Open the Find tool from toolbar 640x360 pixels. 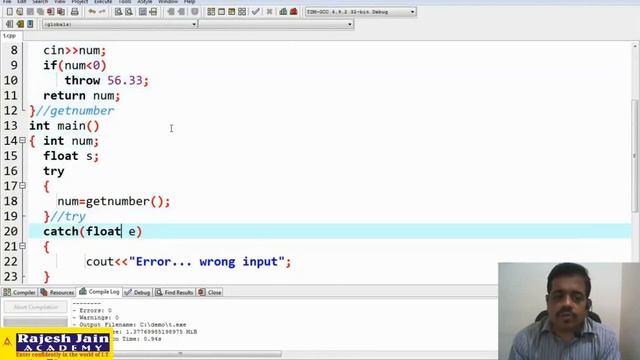tap(118, 12)
